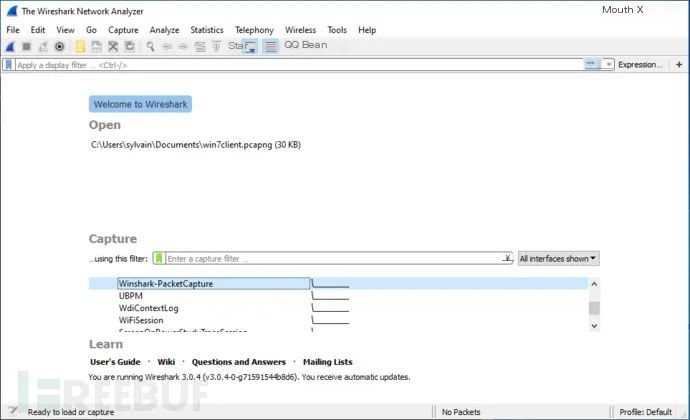Open expert information icon in status bar
This screenshot has height=420, width=690.
click(13, 411)
